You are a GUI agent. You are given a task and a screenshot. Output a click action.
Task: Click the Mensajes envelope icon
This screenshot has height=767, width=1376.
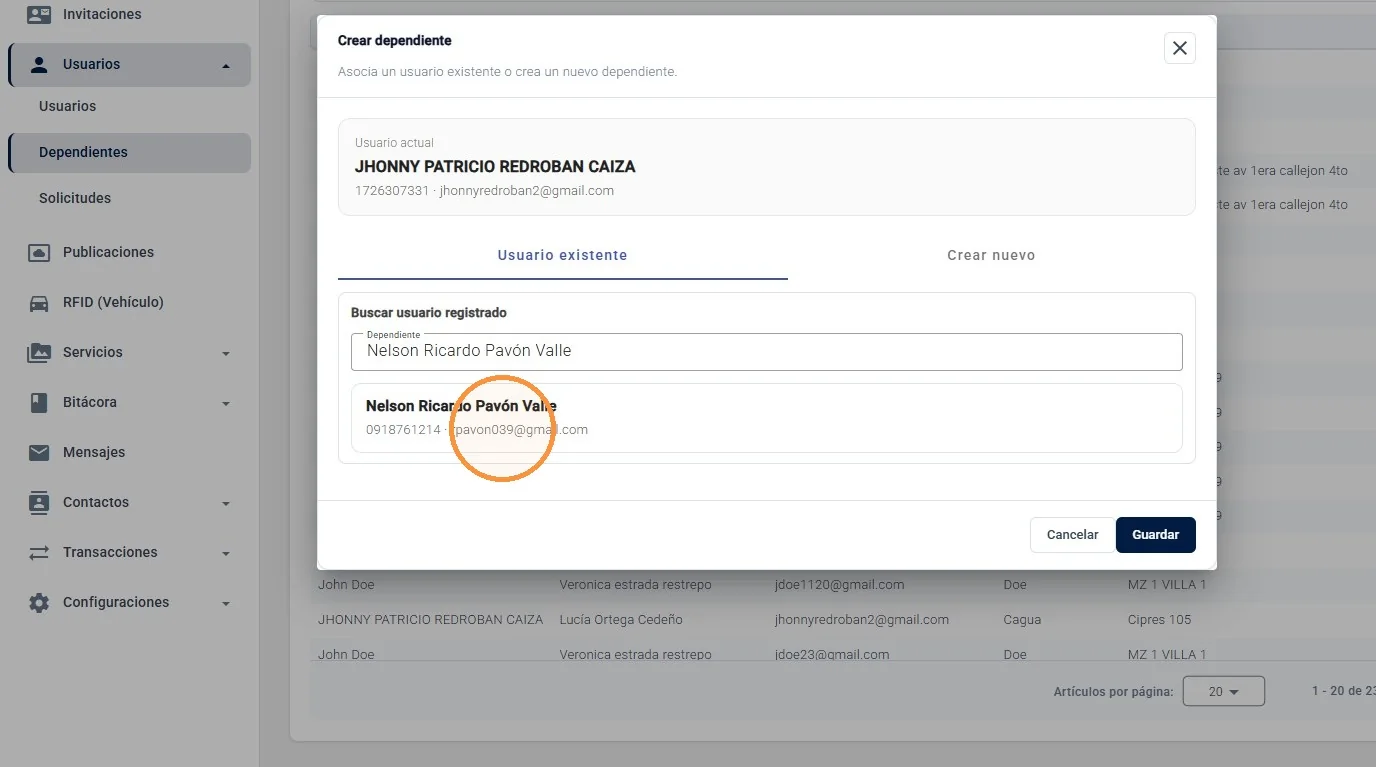pyautogui.click(x=39, y=453)
